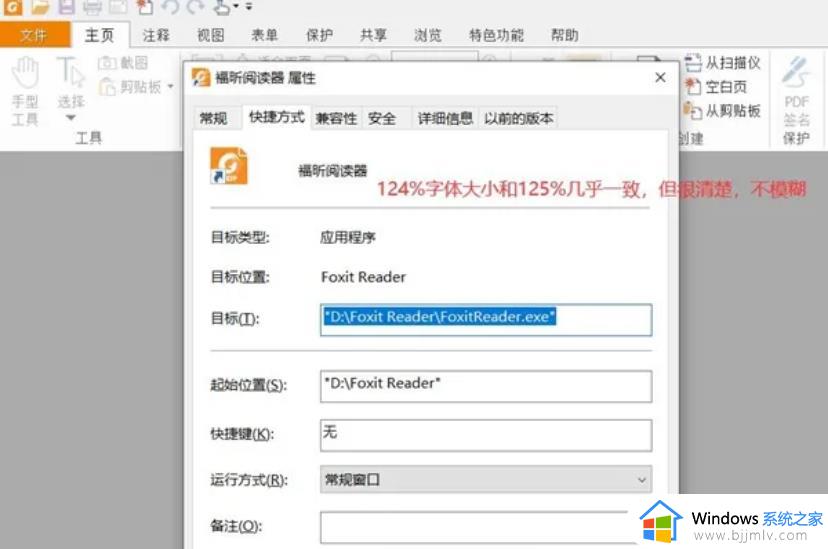Switch to the 表单 ribbon tab

tap(265, 35)
